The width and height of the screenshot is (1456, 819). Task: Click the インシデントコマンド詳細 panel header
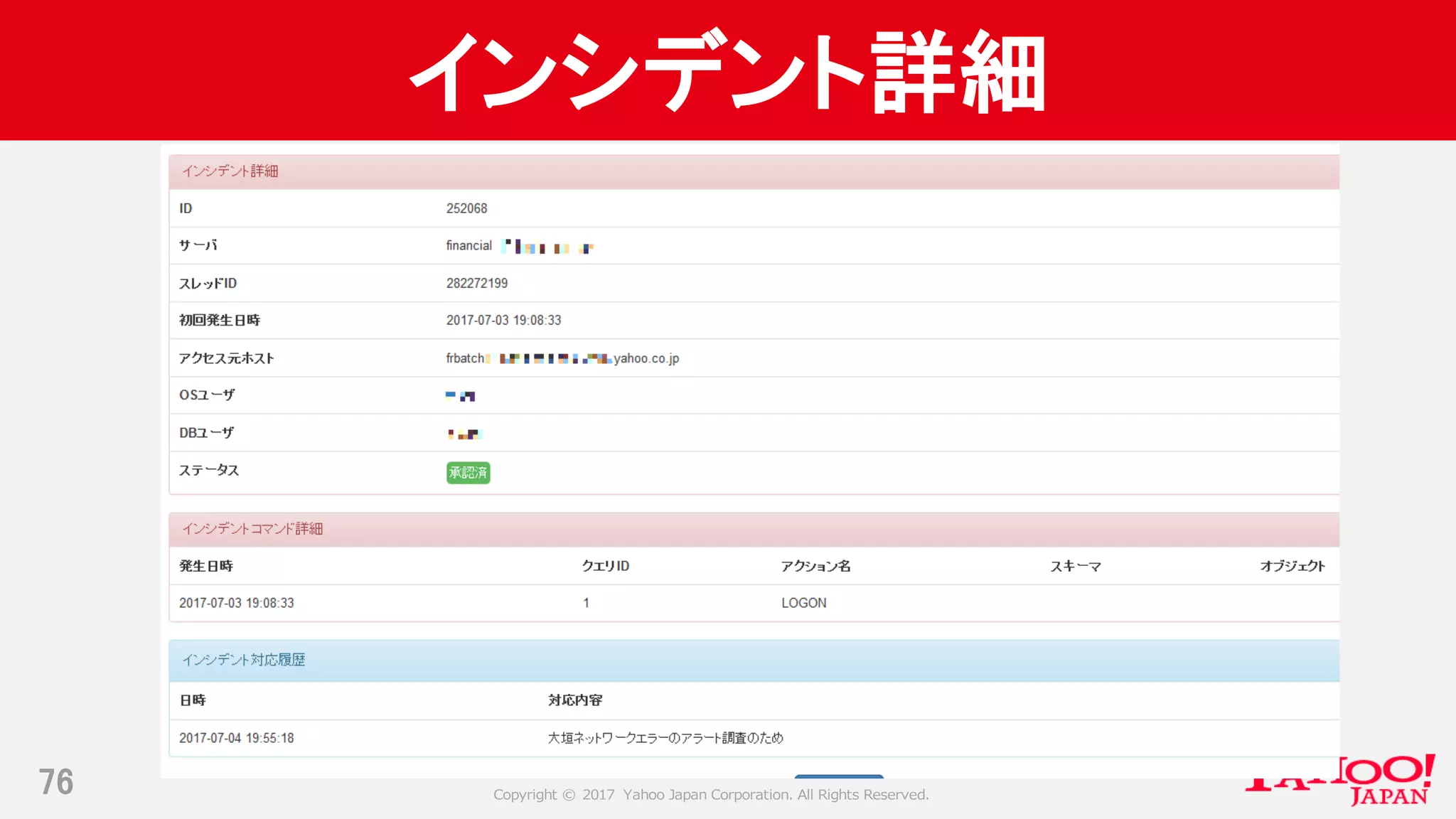pos(252,529)
